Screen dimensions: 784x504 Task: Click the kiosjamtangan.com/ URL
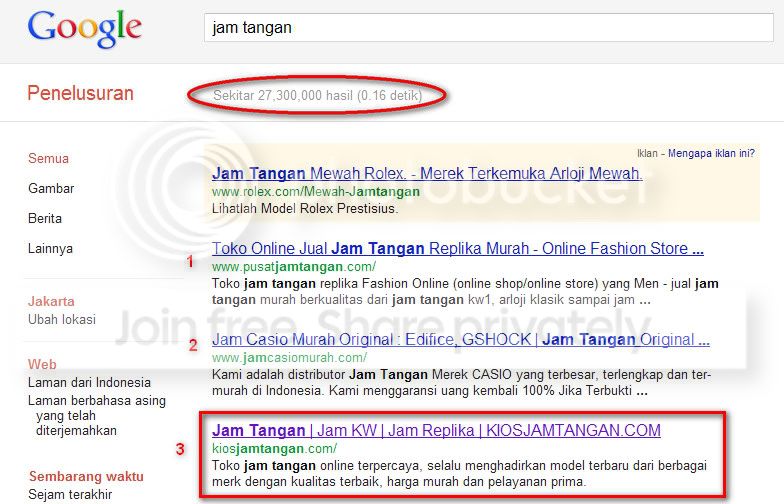[x=274, y=448]
